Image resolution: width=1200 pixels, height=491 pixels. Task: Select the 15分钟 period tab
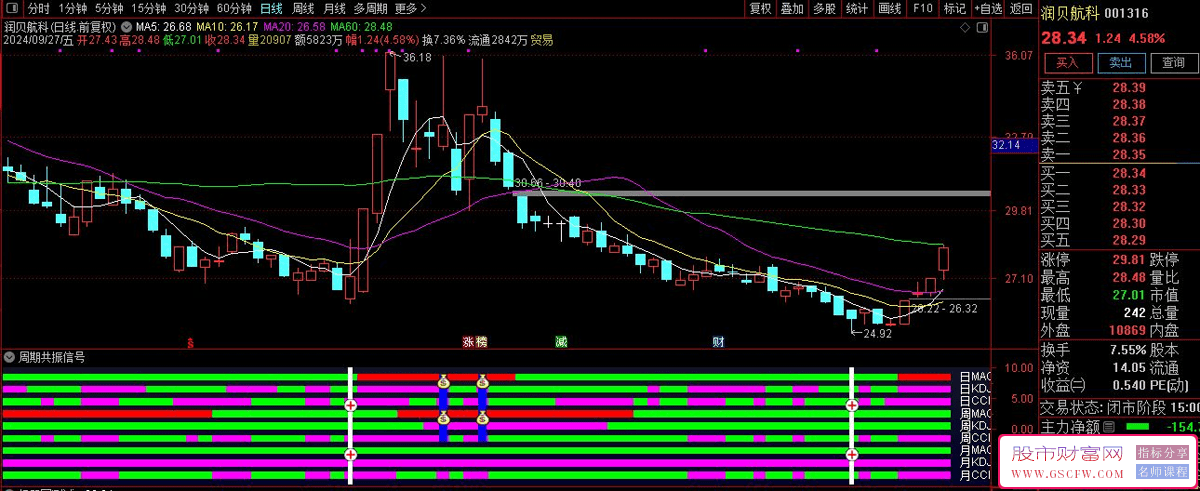pos(148,9)
